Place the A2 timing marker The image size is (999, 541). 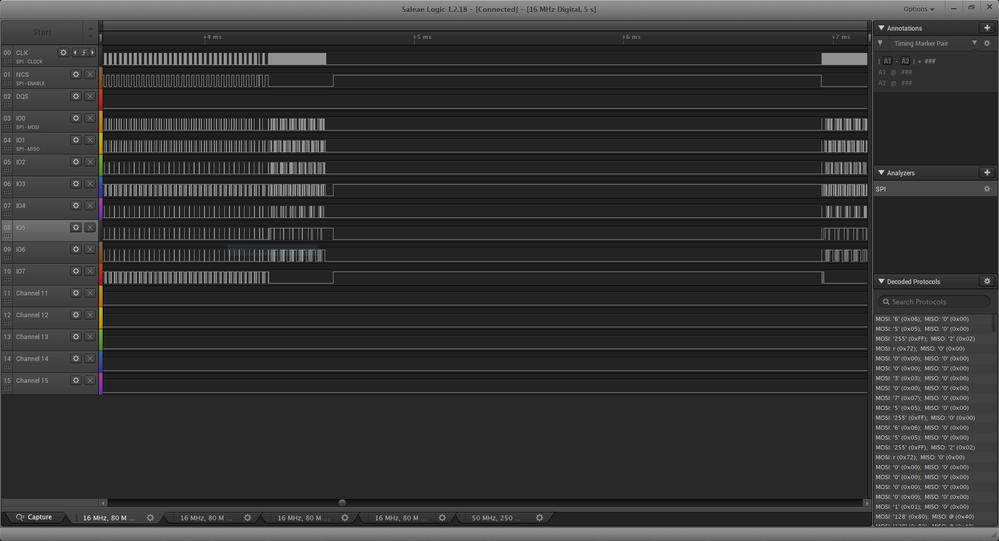click(905, 61)
